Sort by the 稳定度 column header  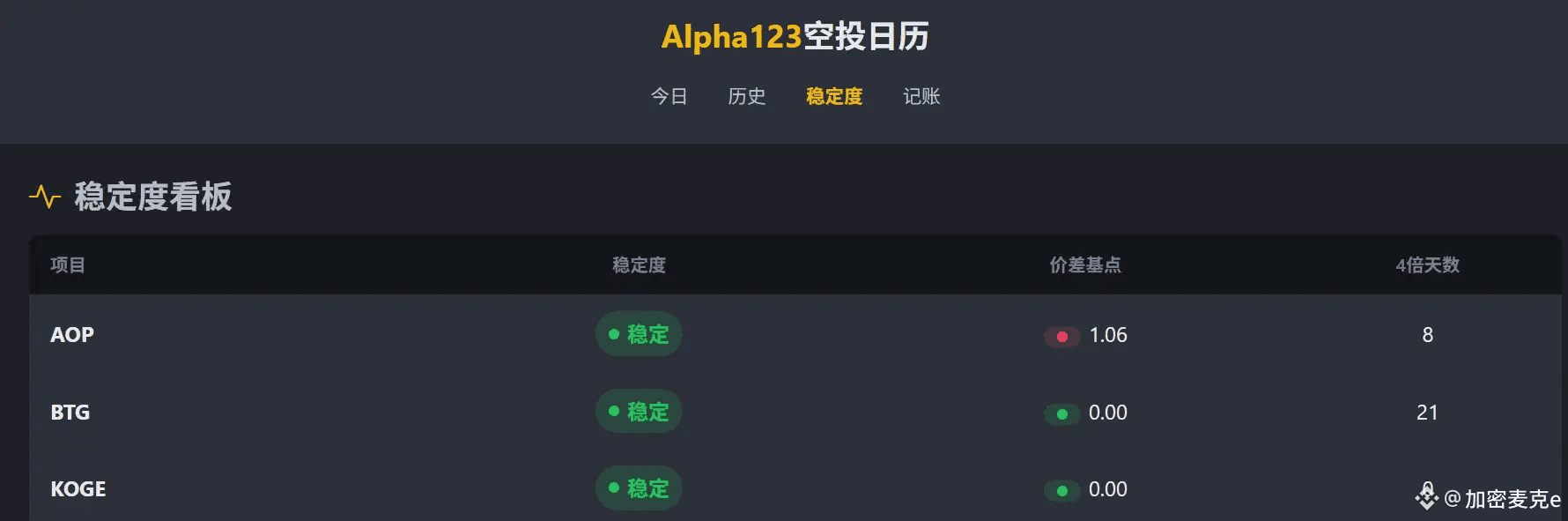640,265
